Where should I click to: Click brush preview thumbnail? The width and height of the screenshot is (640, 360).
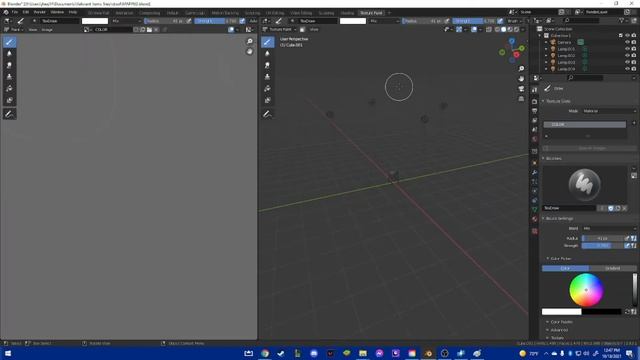(x=584, y=184)
